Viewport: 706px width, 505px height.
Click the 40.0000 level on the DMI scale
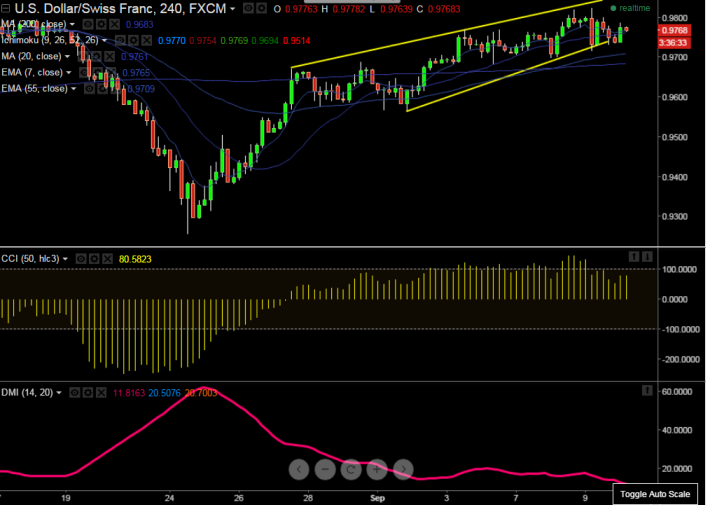pyautogui.click(x=677, y=430)
